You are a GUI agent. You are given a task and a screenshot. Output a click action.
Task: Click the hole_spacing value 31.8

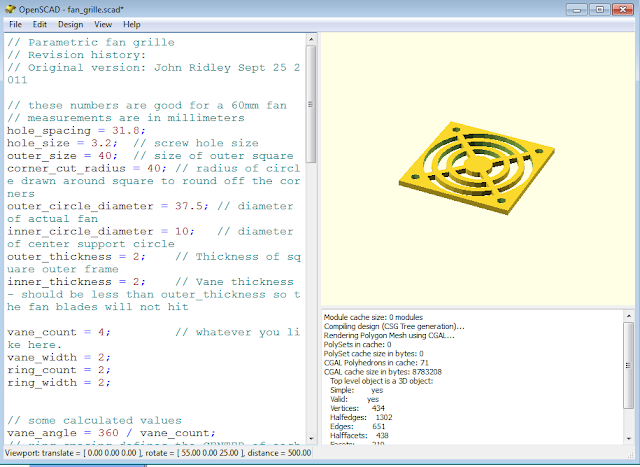click(125, 131)
